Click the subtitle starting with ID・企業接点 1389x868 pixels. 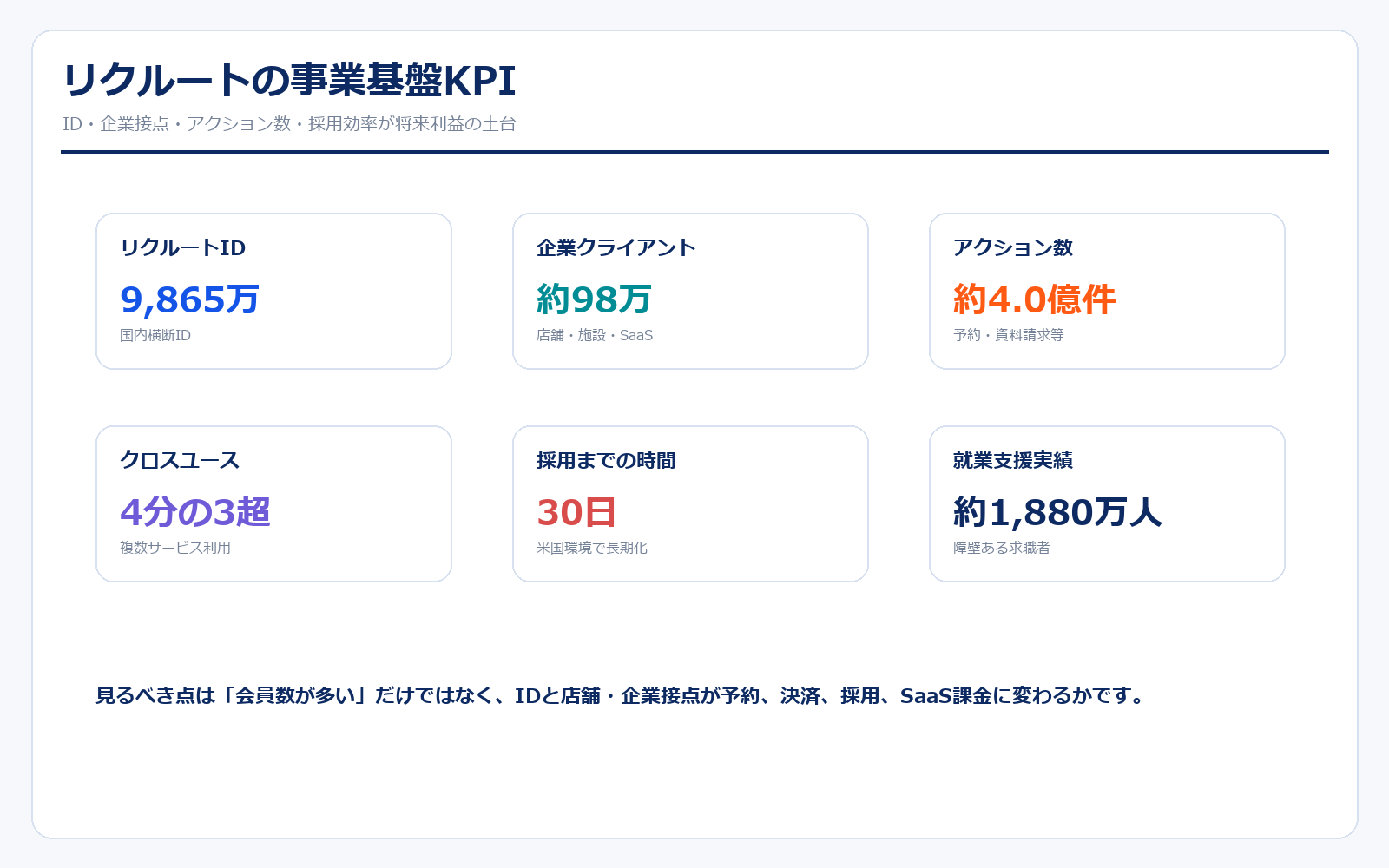click(x=289, y=124)
